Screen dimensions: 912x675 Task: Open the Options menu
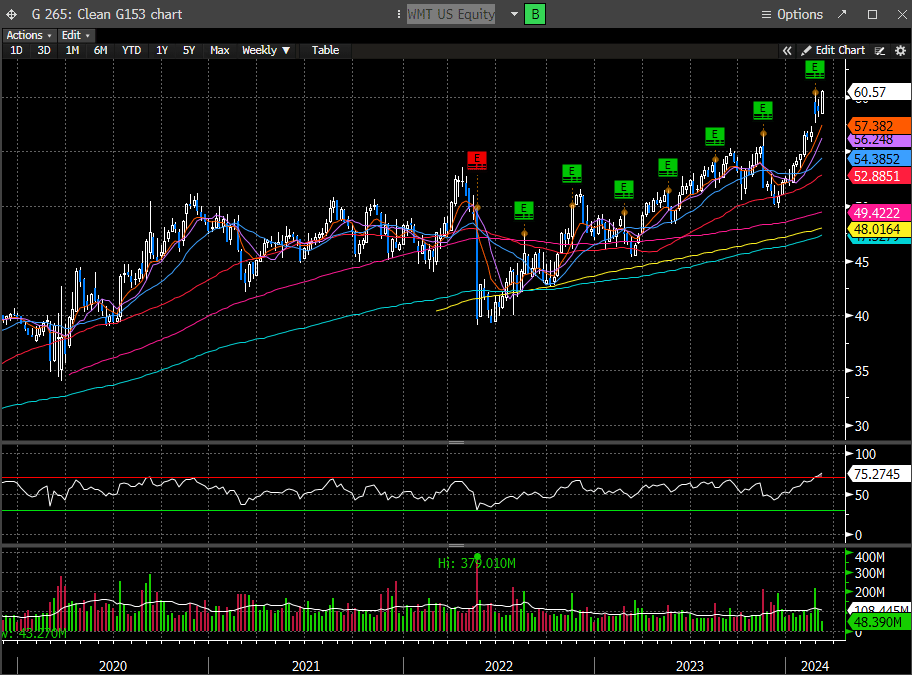pos(792,14)
